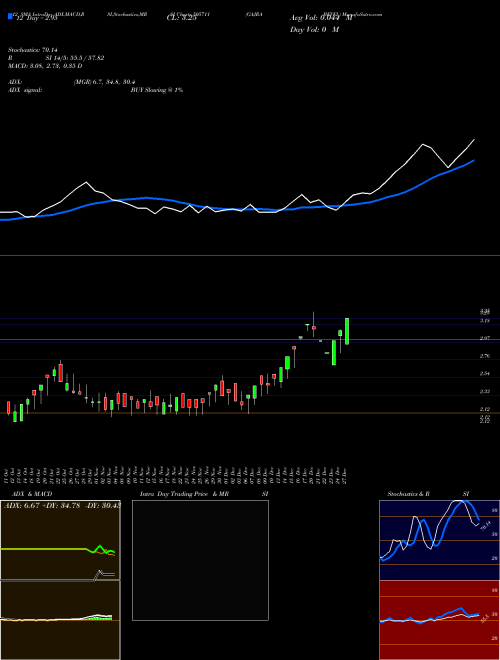This screenshot has height=660, width=500.
Task: Click the Stochastics & RSI panel title
Action: click(428, 494)
